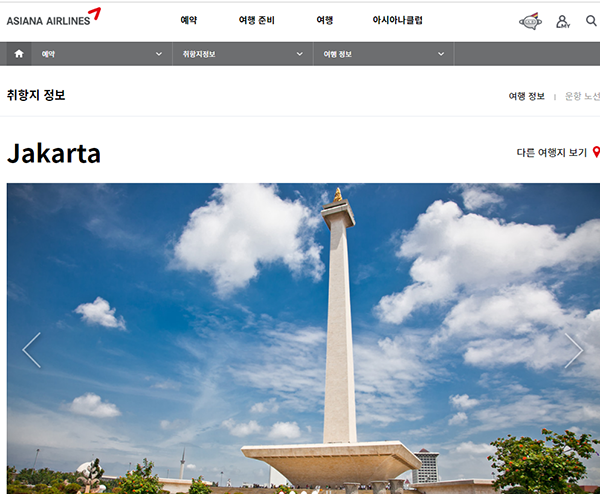This screenshot has width=600, height=494.
Task: Open the My account profile icon
Action: 562,21
